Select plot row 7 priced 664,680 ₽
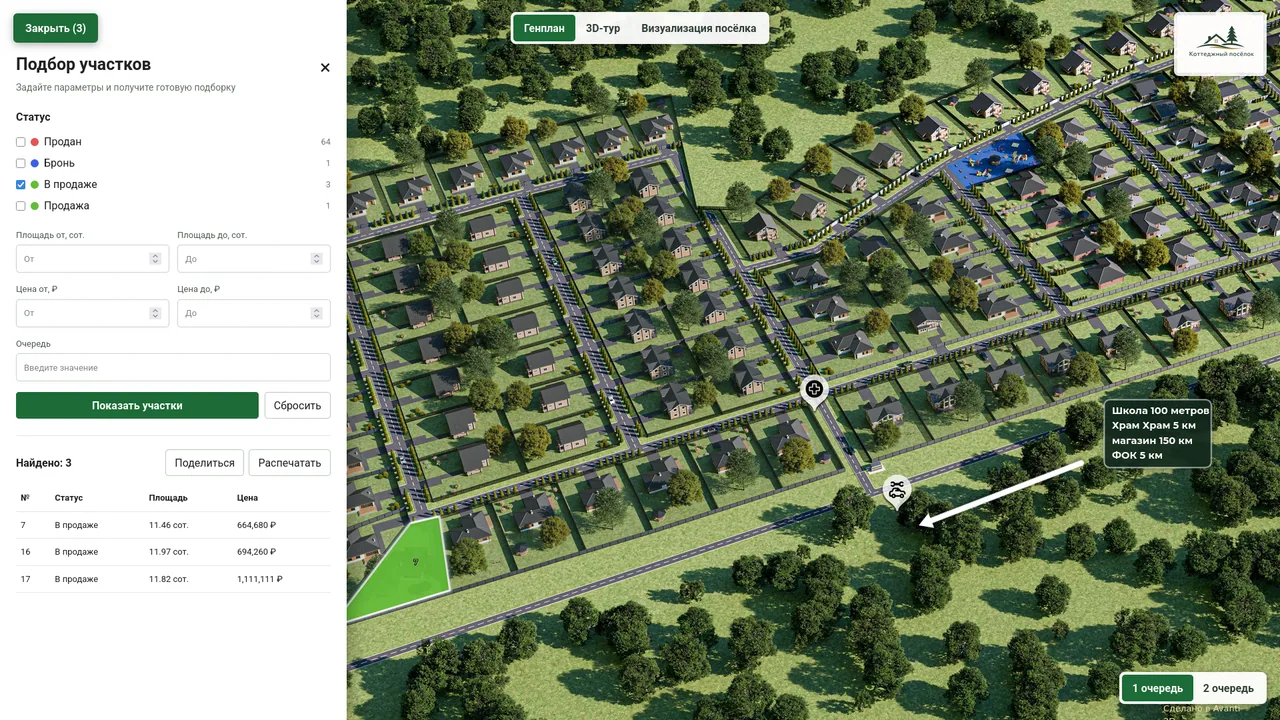Screen dimensions: 1280x720 (173, 525)
